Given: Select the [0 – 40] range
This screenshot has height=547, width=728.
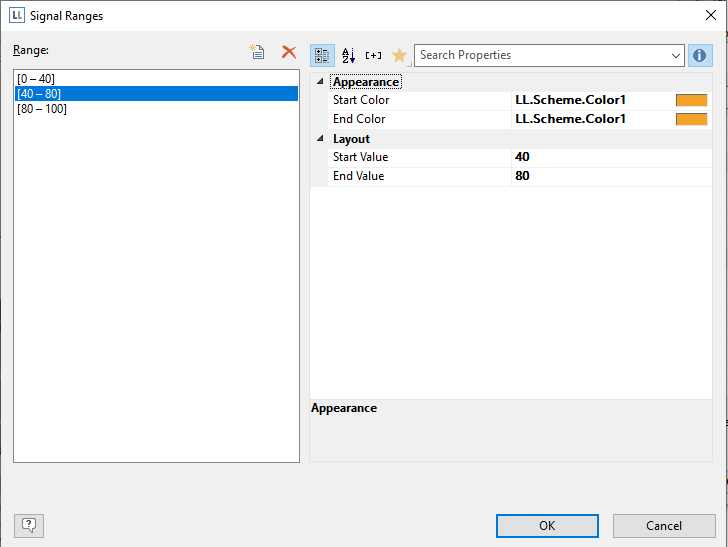Looking at the screenshot, I should pyautogui.click(x=36, y=78).
